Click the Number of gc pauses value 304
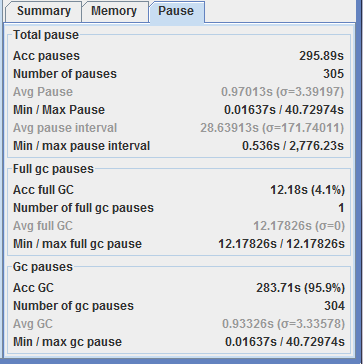This screenshot has width=363, height=364. (x=334, y=306)
